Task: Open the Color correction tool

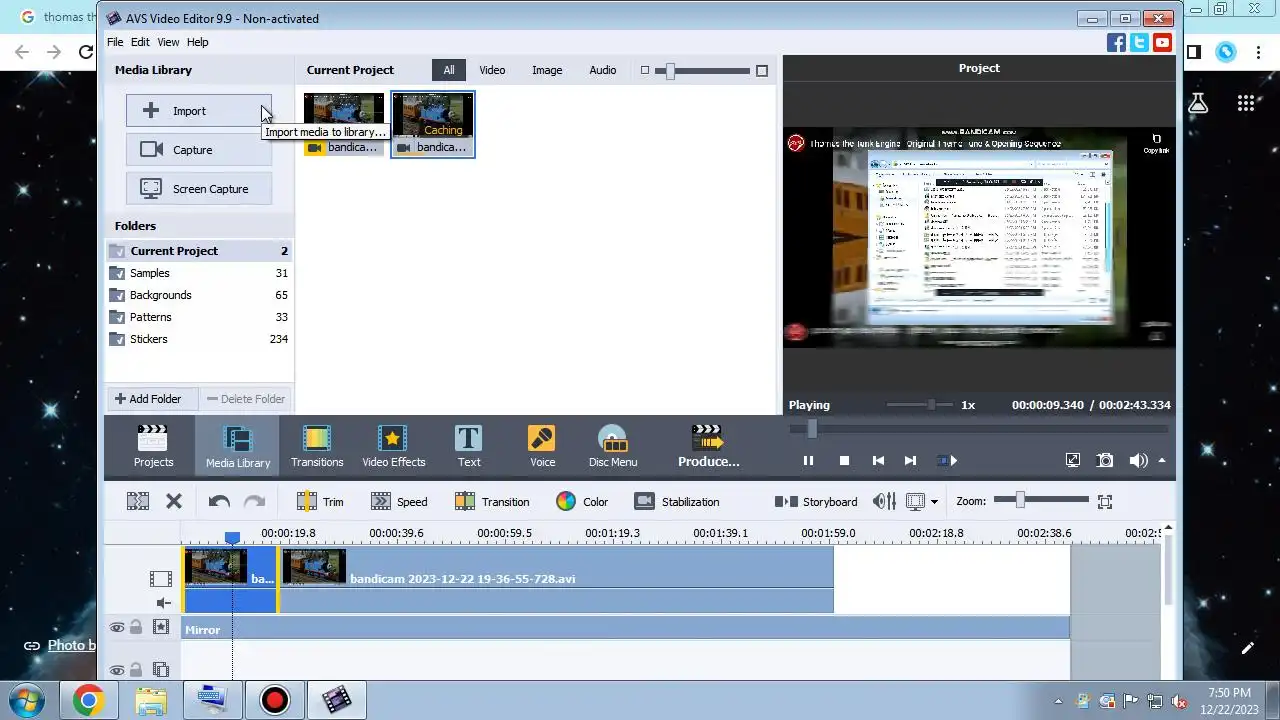Action: [x=582, y=502]
